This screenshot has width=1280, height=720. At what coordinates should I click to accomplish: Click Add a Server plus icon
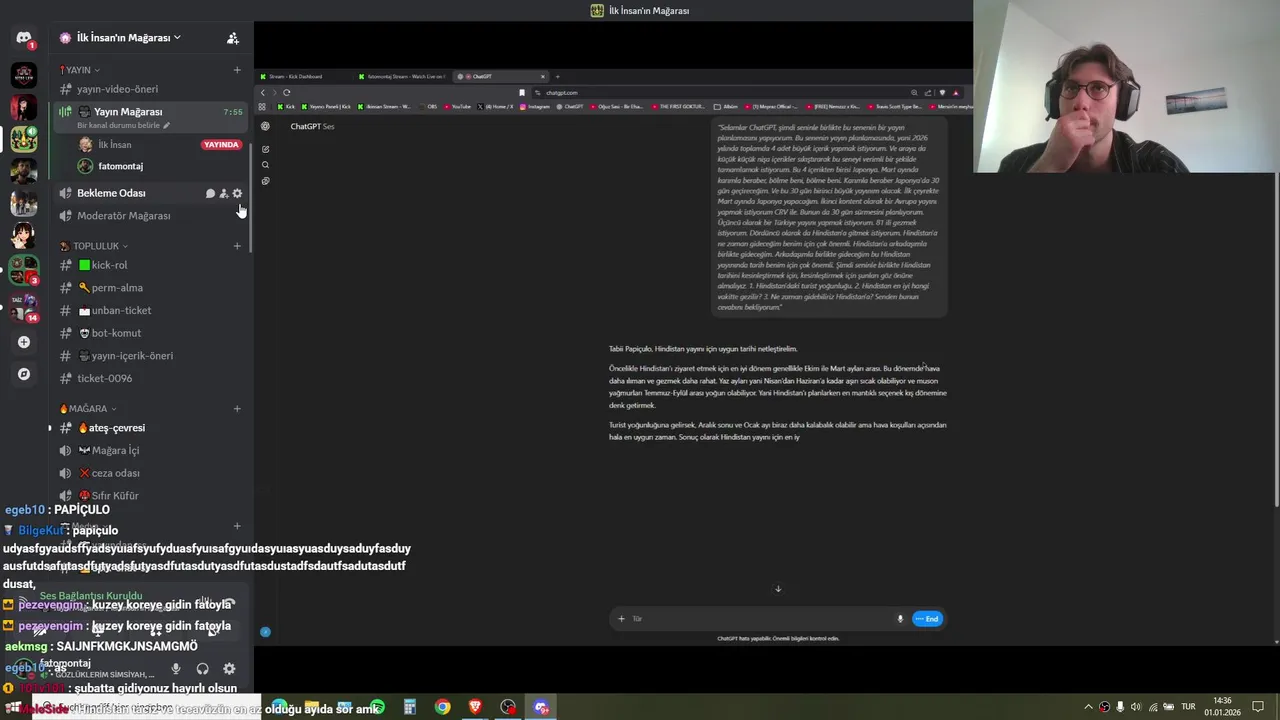[x=24, y=342]
